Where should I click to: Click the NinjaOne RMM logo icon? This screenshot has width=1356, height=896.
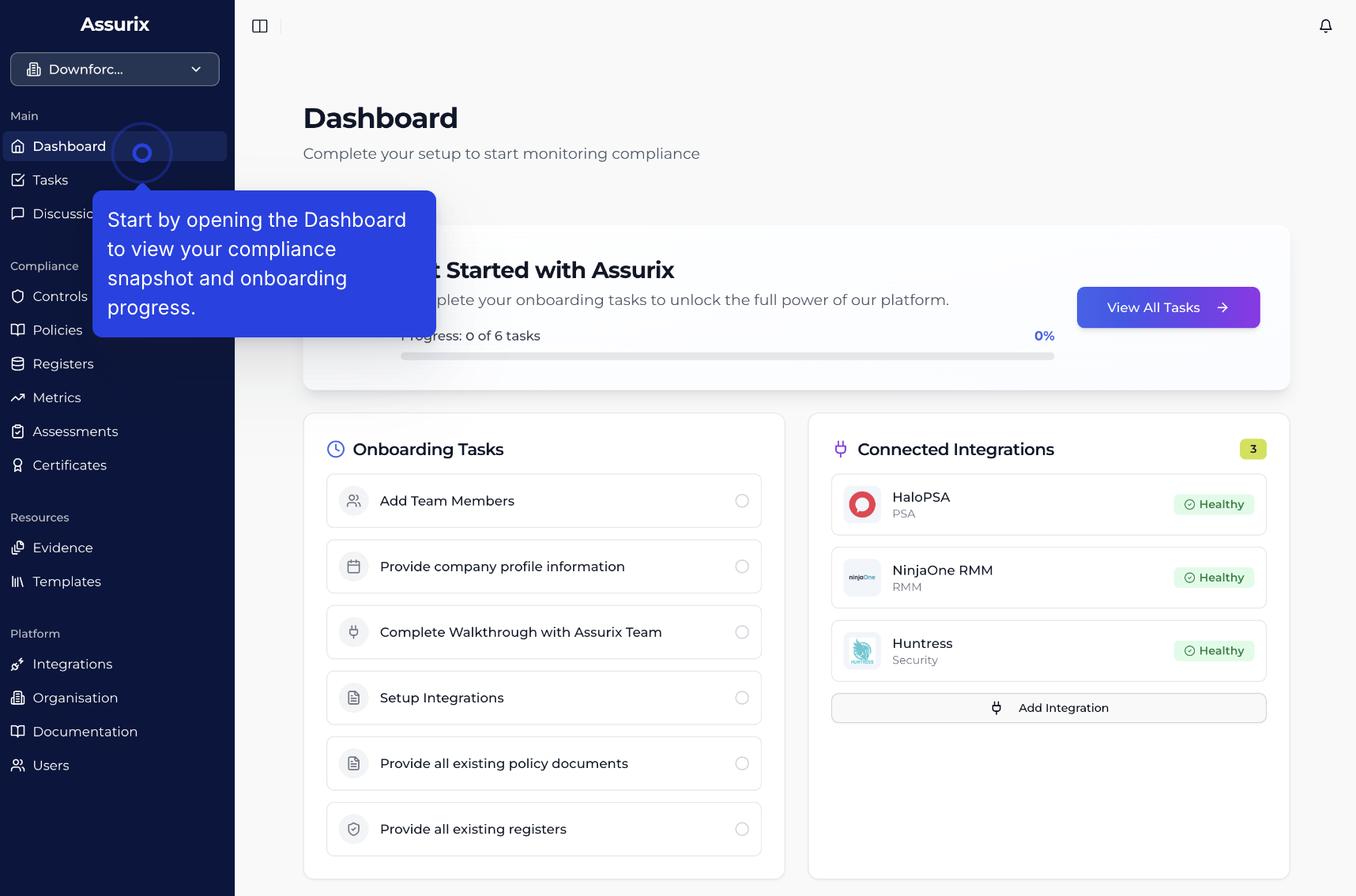click(x=861, y=578)
